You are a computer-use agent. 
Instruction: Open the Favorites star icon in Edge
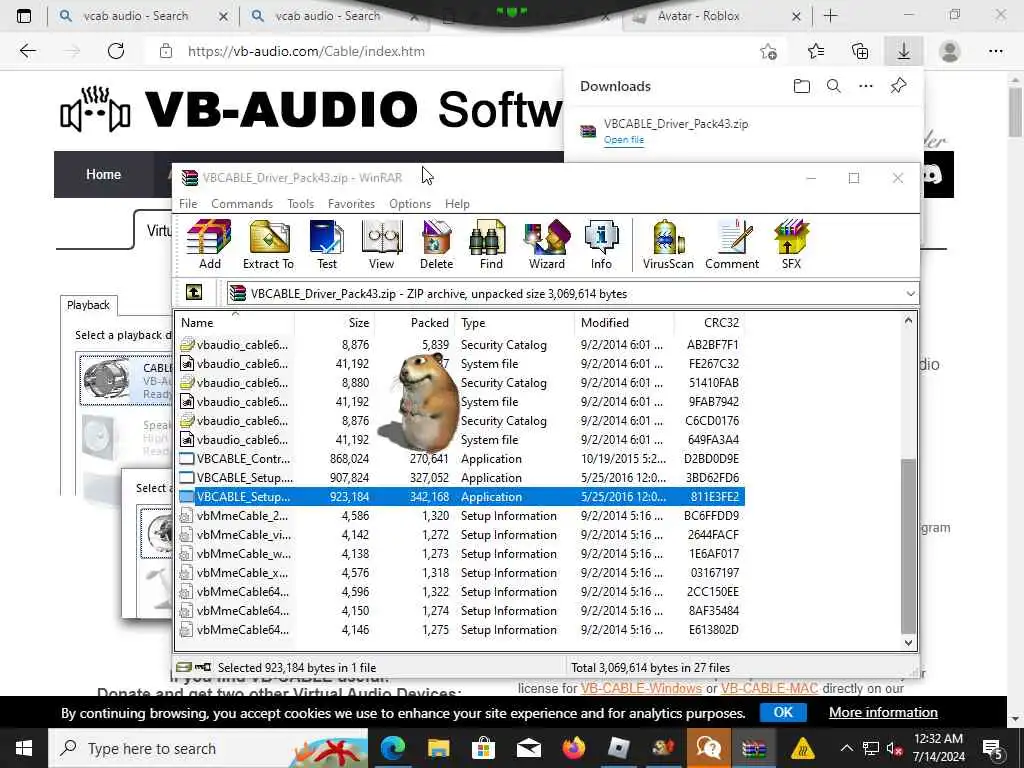pos(816,51)
